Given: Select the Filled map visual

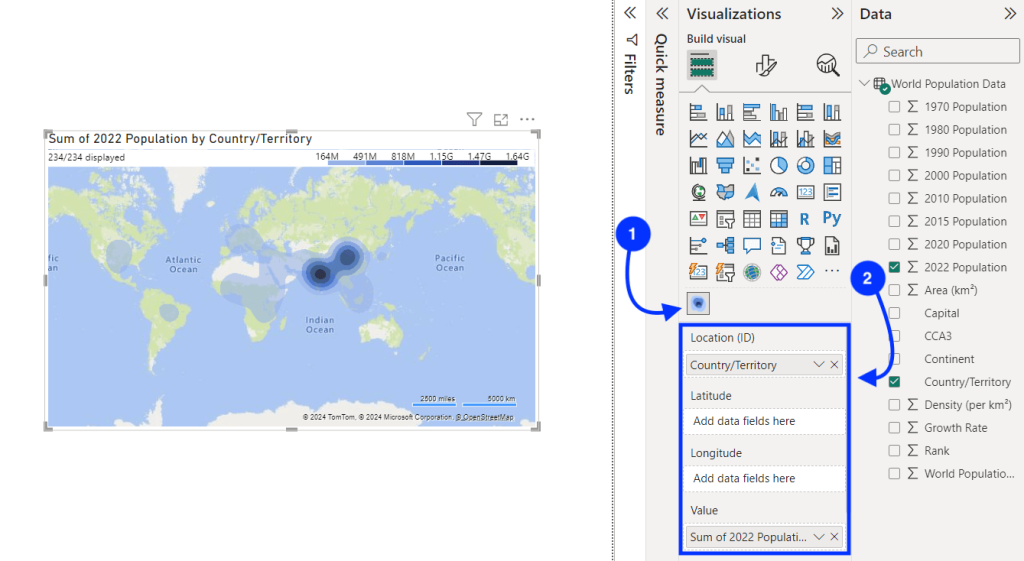Looking at the screenshot, I should pyautogui.click(x=725, y=192).
